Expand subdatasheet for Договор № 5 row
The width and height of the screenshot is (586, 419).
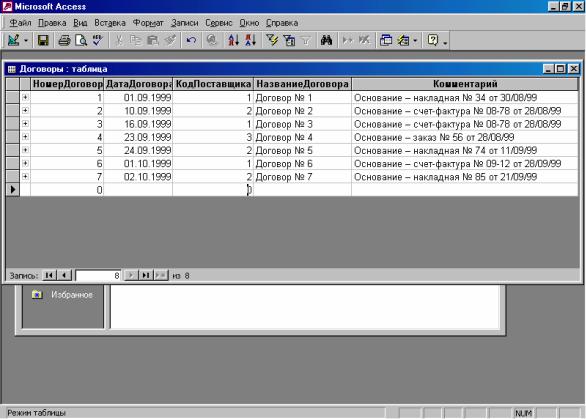pyautogui.click(x=25, y=150)
